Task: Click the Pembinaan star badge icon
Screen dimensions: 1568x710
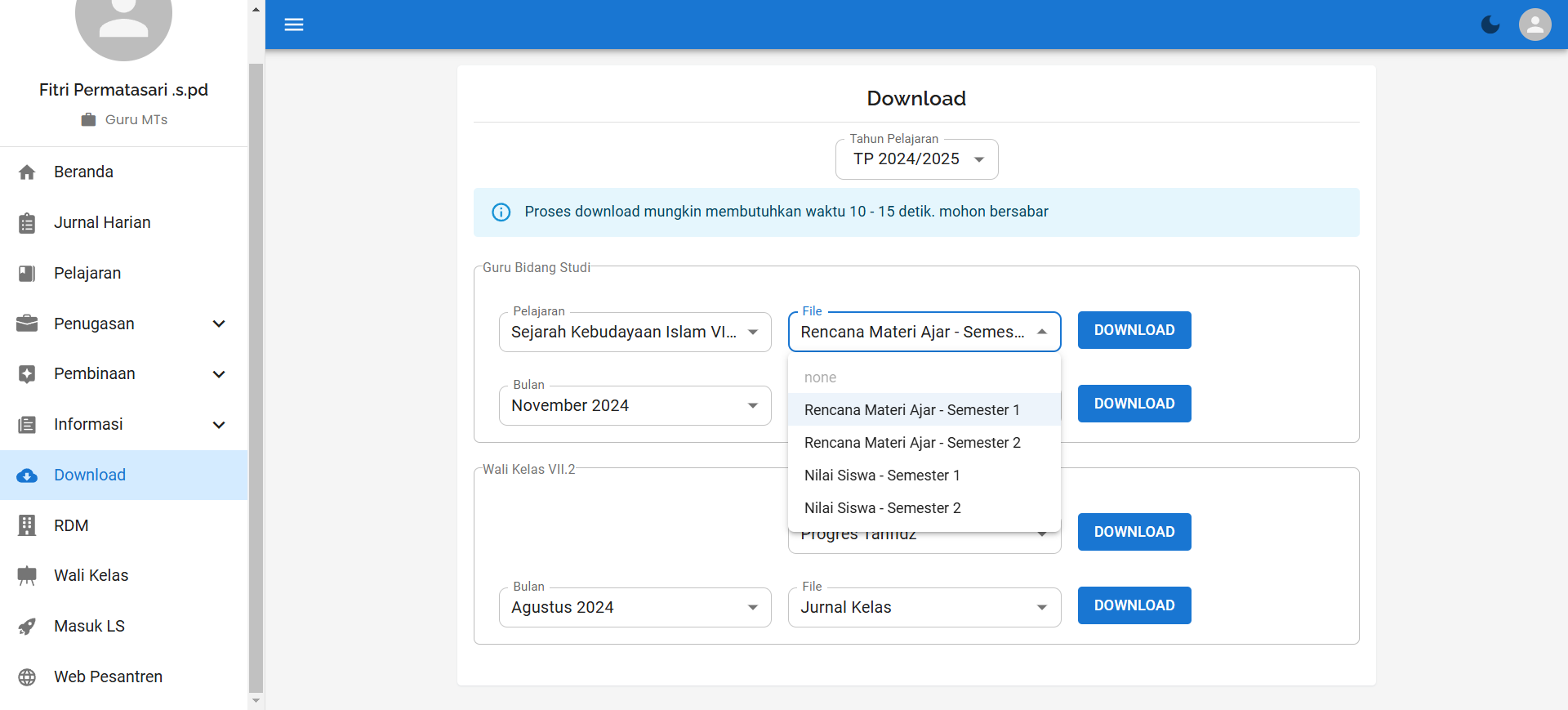Action: [x=27, y=374]
